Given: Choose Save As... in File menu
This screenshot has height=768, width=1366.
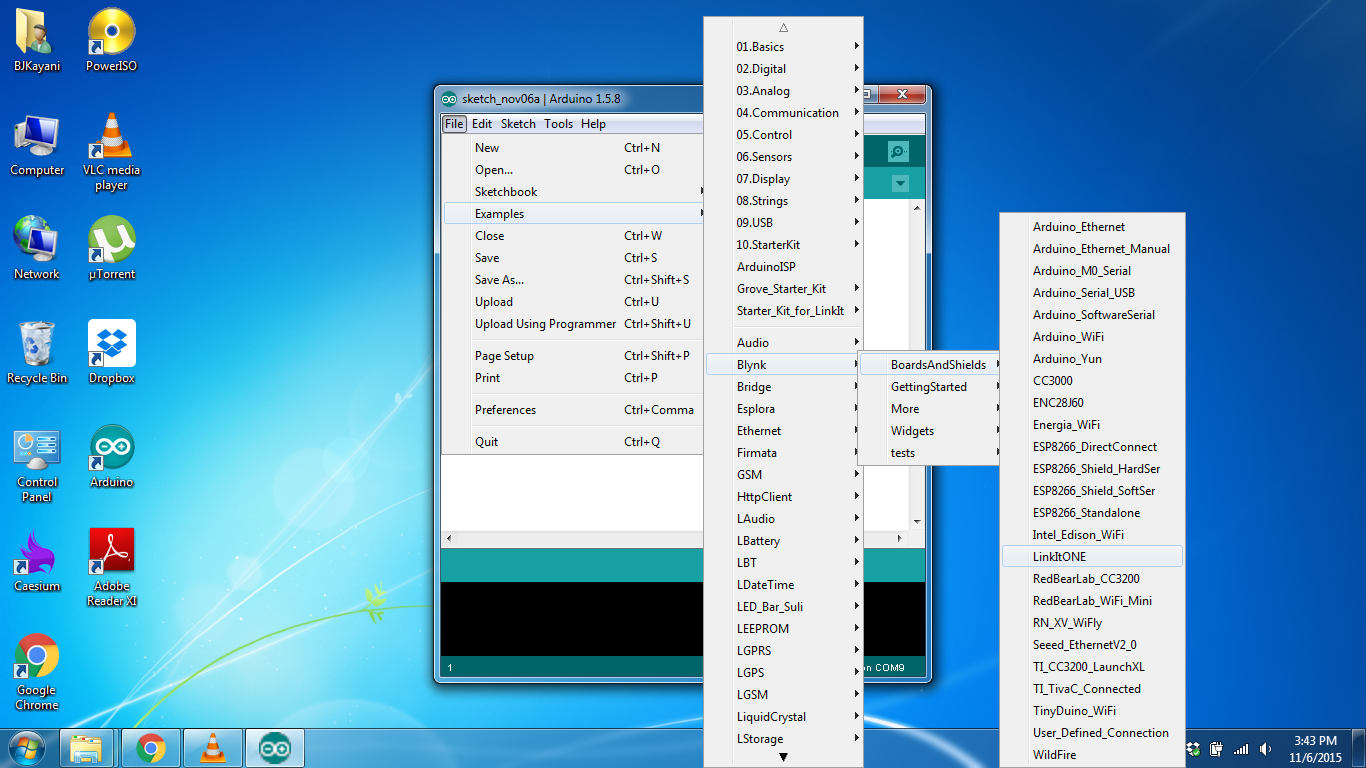Looking at the screenshot, I should pyautogui.click(x=574, y=280).
